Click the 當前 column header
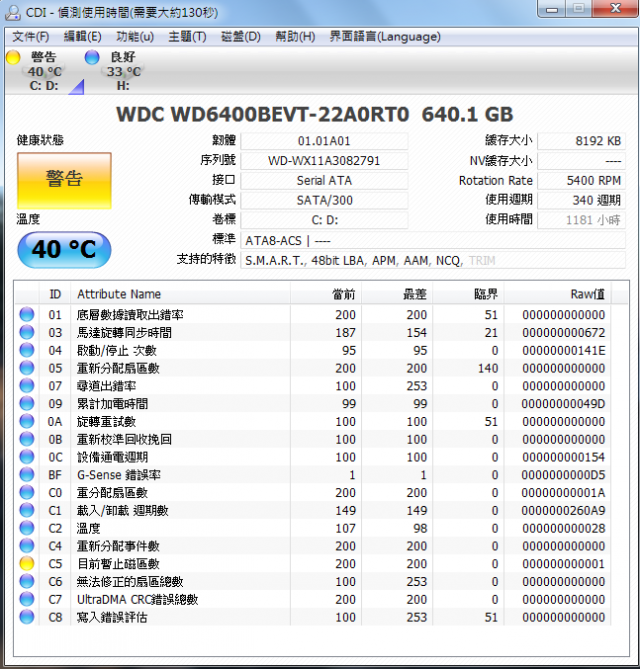640x670 pixels. tap(326, 294)
